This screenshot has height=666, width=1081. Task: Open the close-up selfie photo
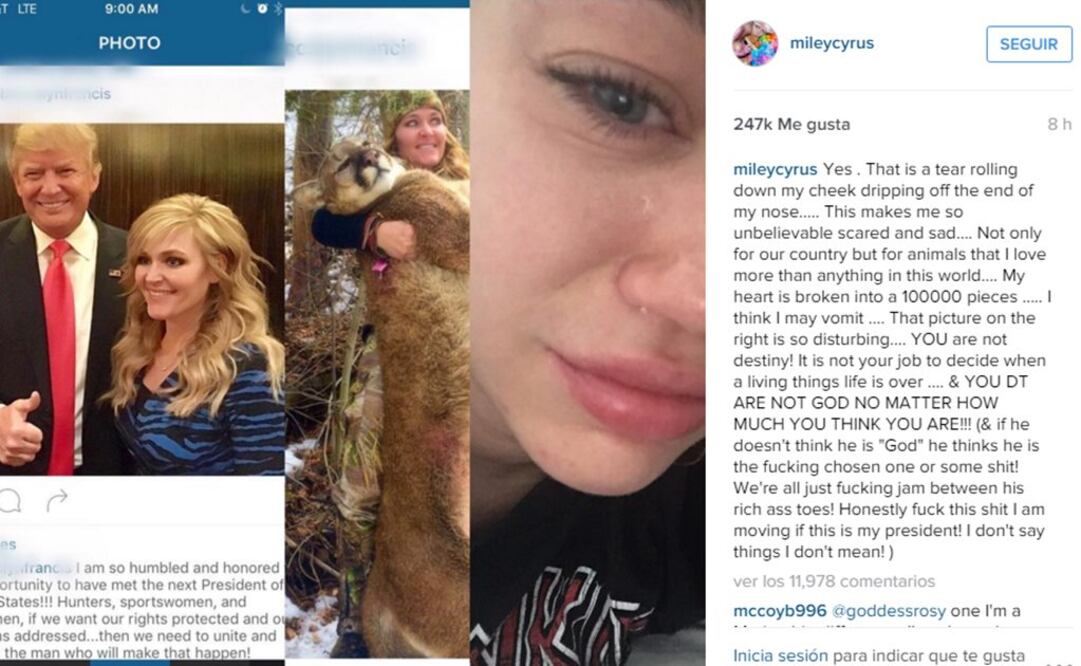[x=587, y=333]
